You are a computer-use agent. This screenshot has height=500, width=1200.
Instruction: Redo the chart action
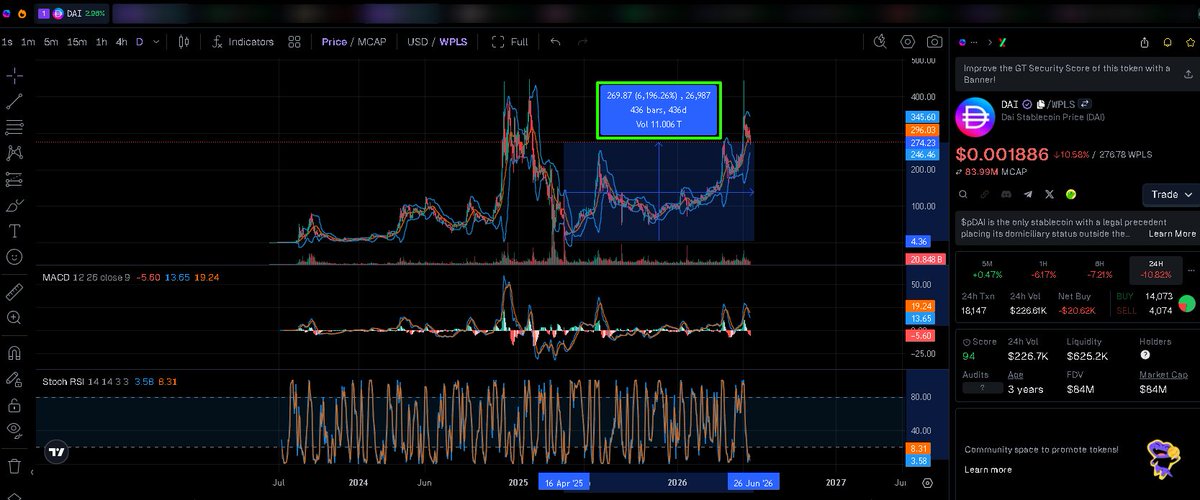point(582,42)
